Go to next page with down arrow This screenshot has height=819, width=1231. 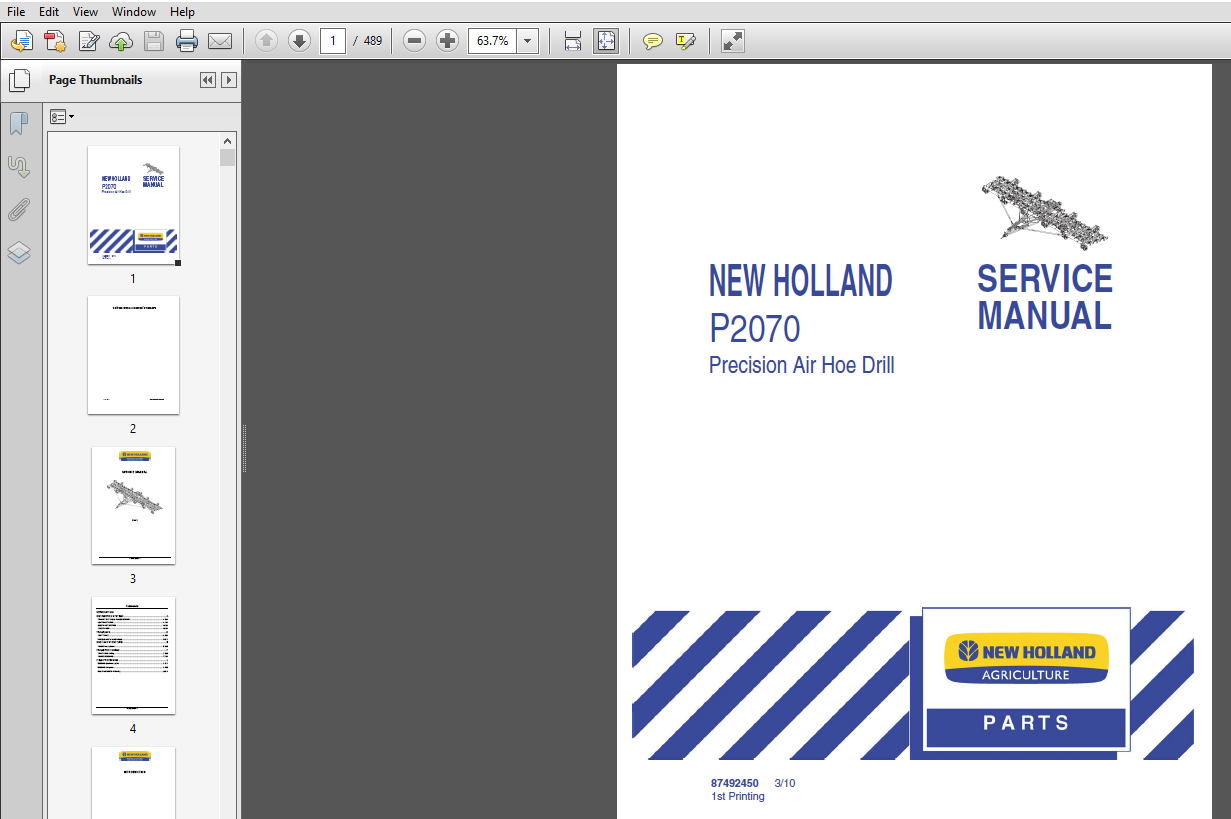[x=299, y=41]
